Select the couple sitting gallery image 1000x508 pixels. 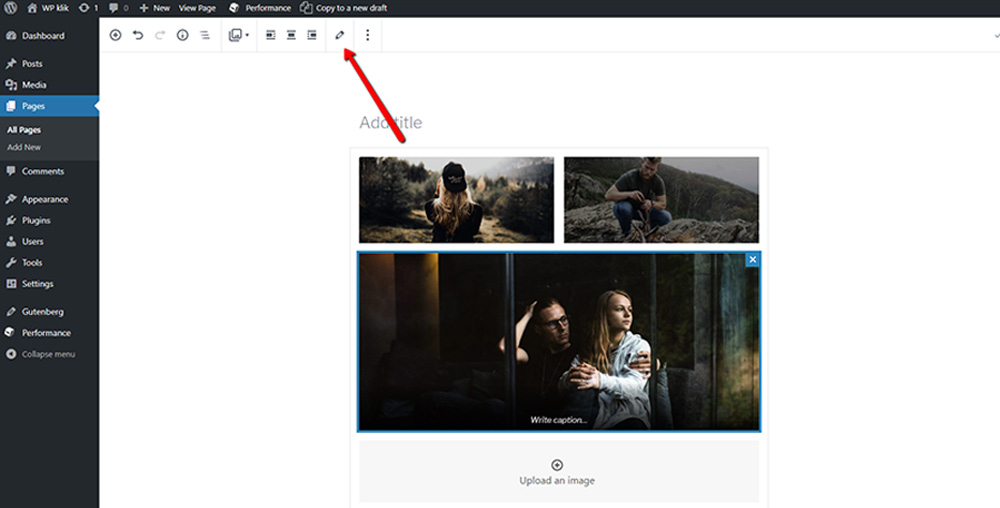(x=559, y=342)
